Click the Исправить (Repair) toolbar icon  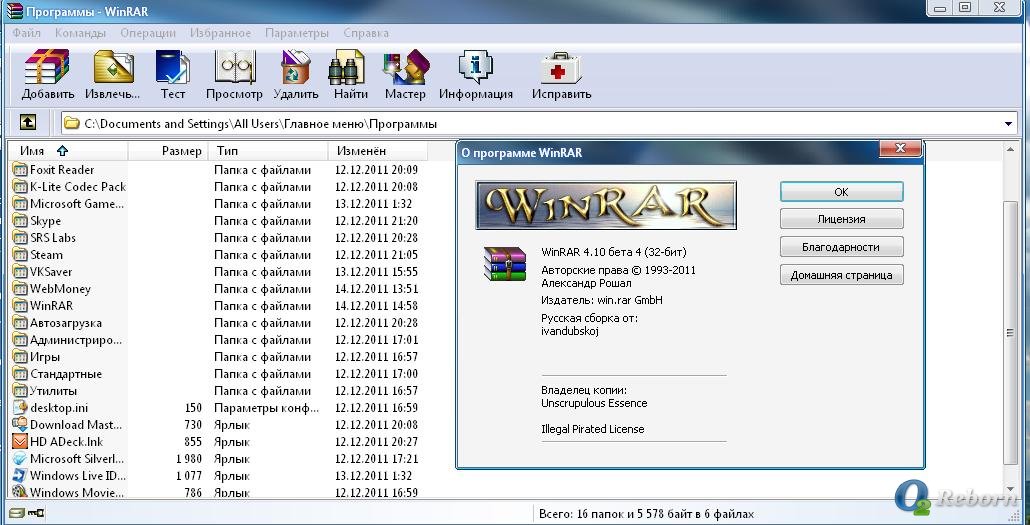coord(561,68)
